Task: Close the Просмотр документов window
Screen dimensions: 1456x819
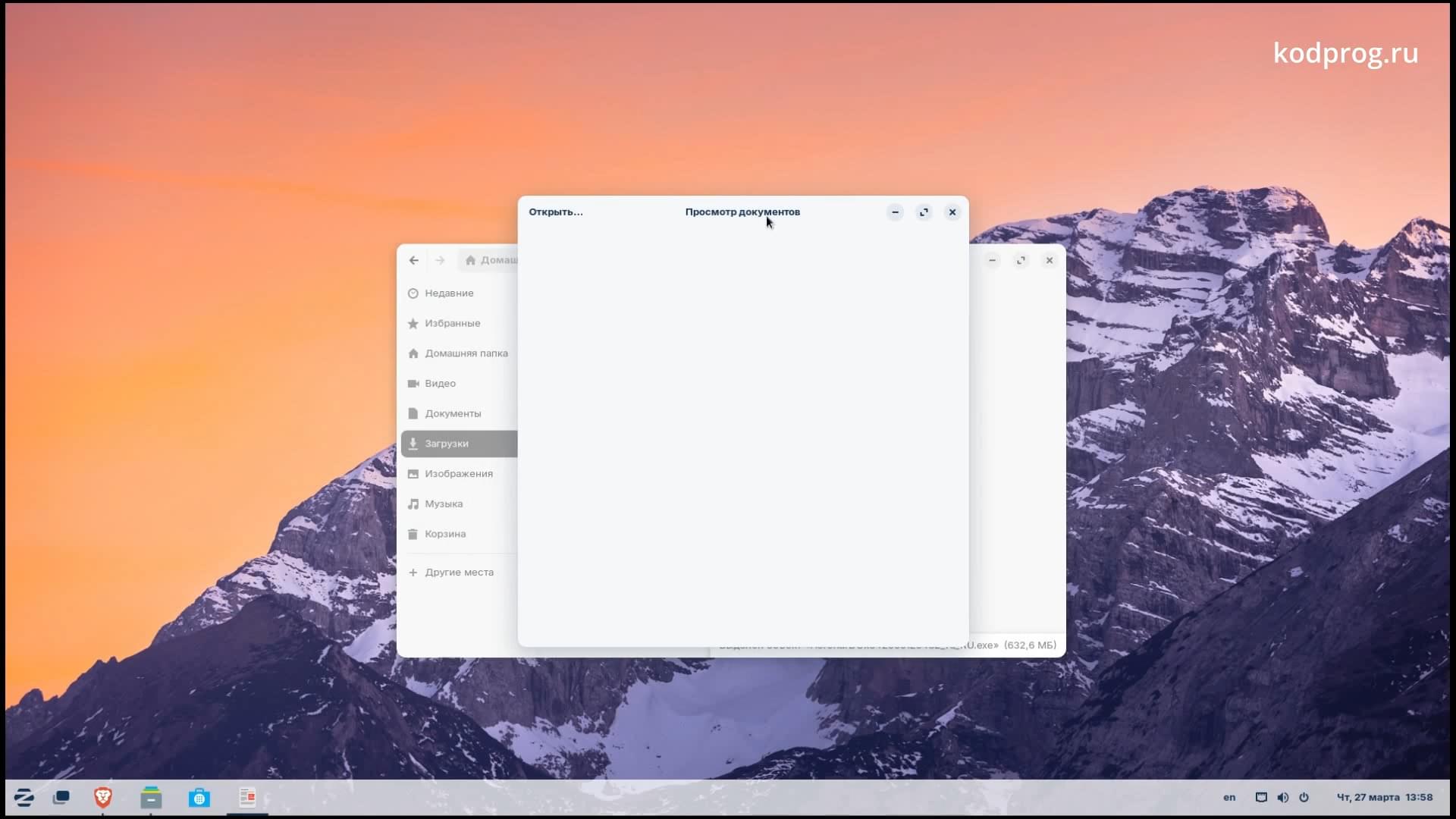Action: pyautogui.click(x=952, y=212)
